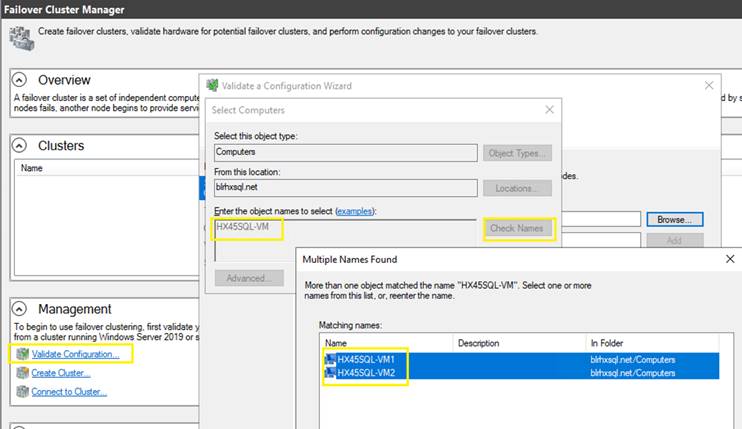Open the Connect to Cluster link
Image resolution: width=742 pixels, height=429 pixels.
[69, 392]
